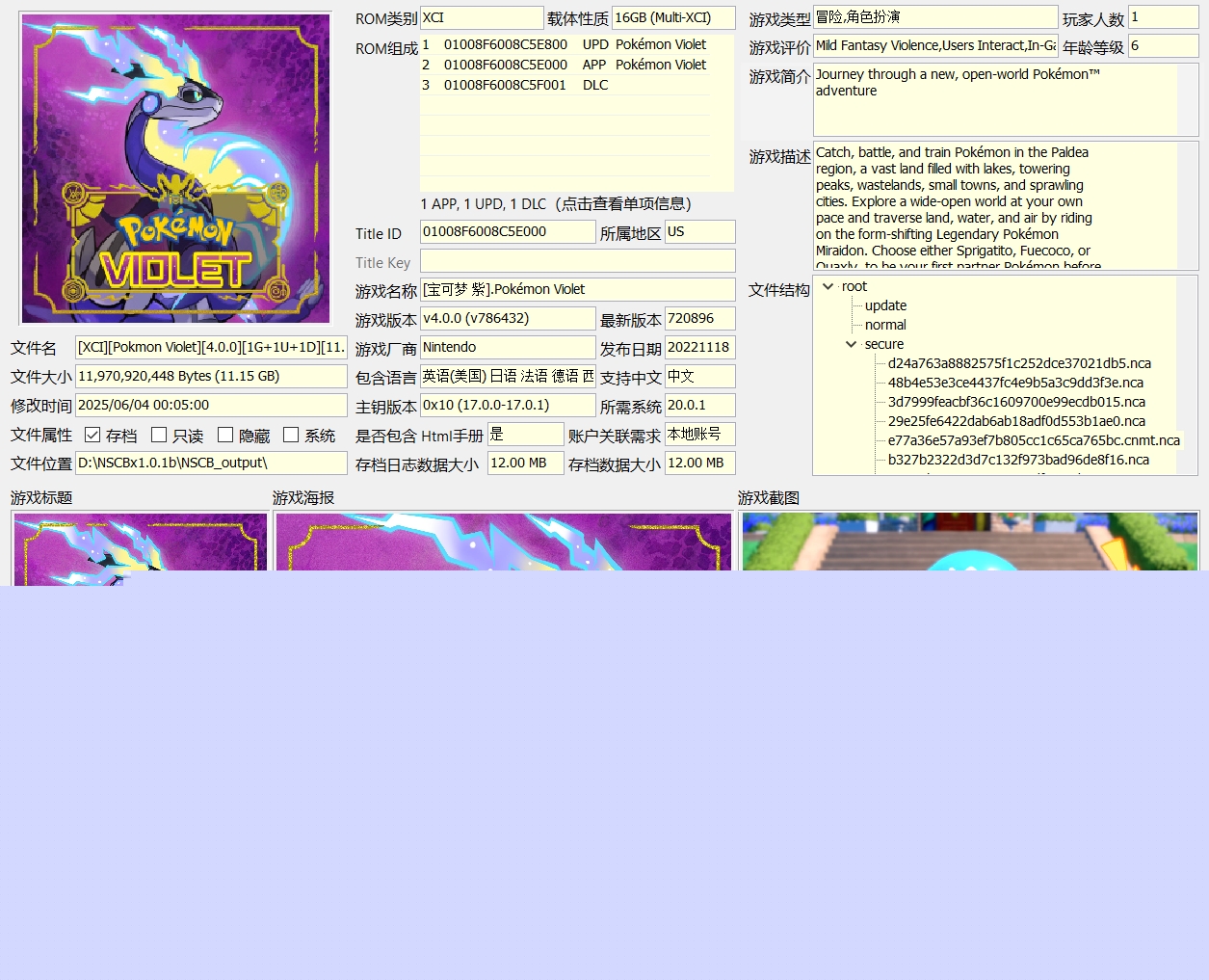Image resolution: width=1209 pixels, height=980 pixels.
Task: Click the 账户关联需求 本地账号 field
Action: click(x=700, y=435)
